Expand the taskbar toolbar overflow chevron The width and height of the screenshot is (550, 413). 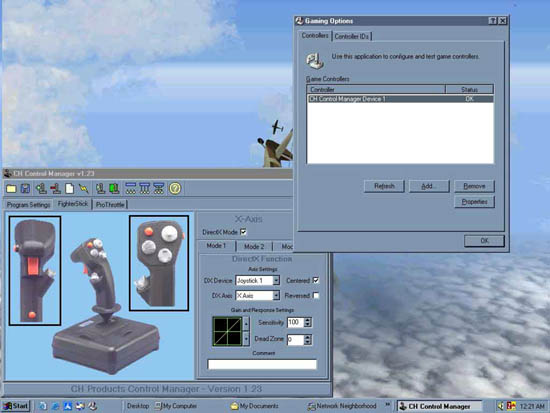pos(388,405)
